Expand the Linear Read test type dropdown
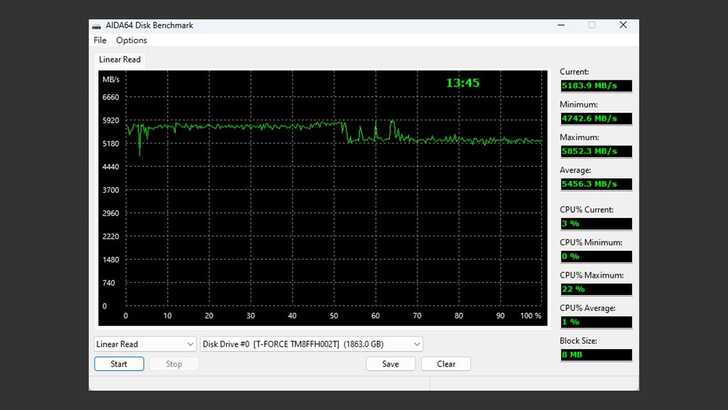Image resolution: width=728 pixels, height=410 pixels. tap(145, 344)
